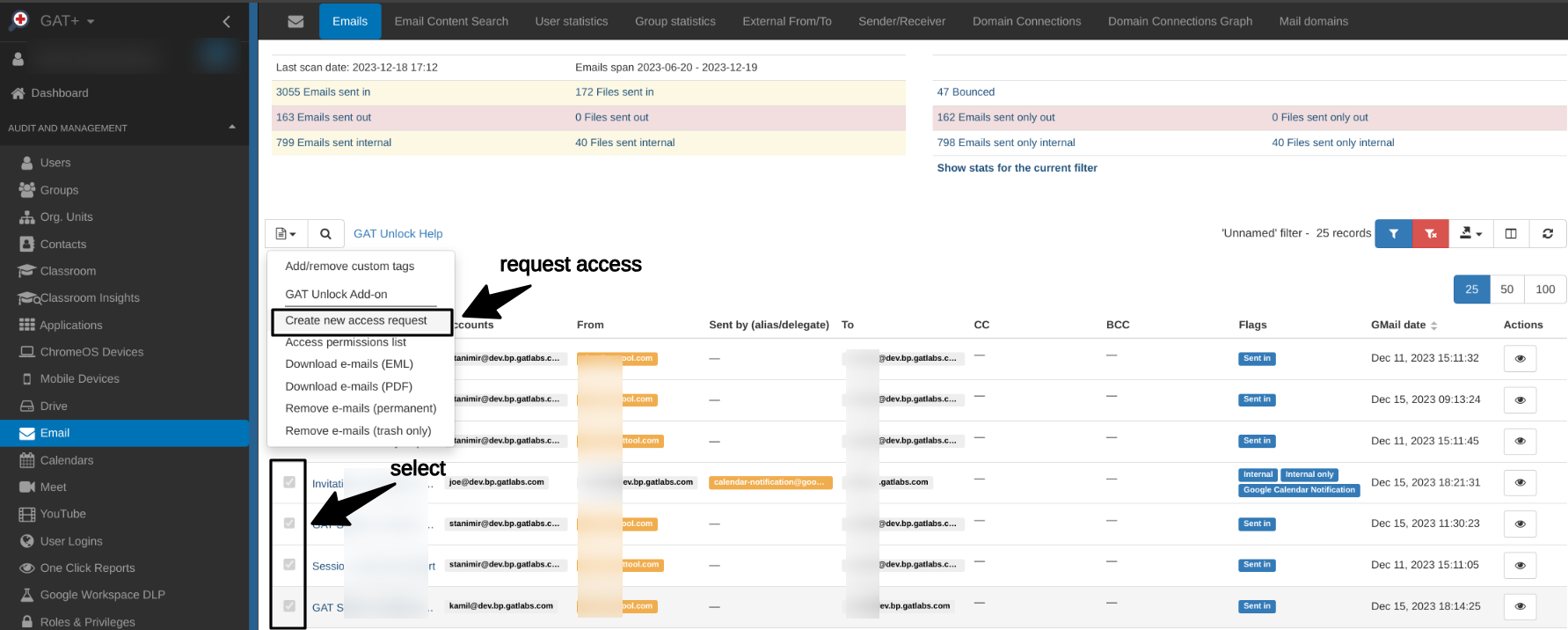Click Show stats for the current filter

[x=1017, y=168]
